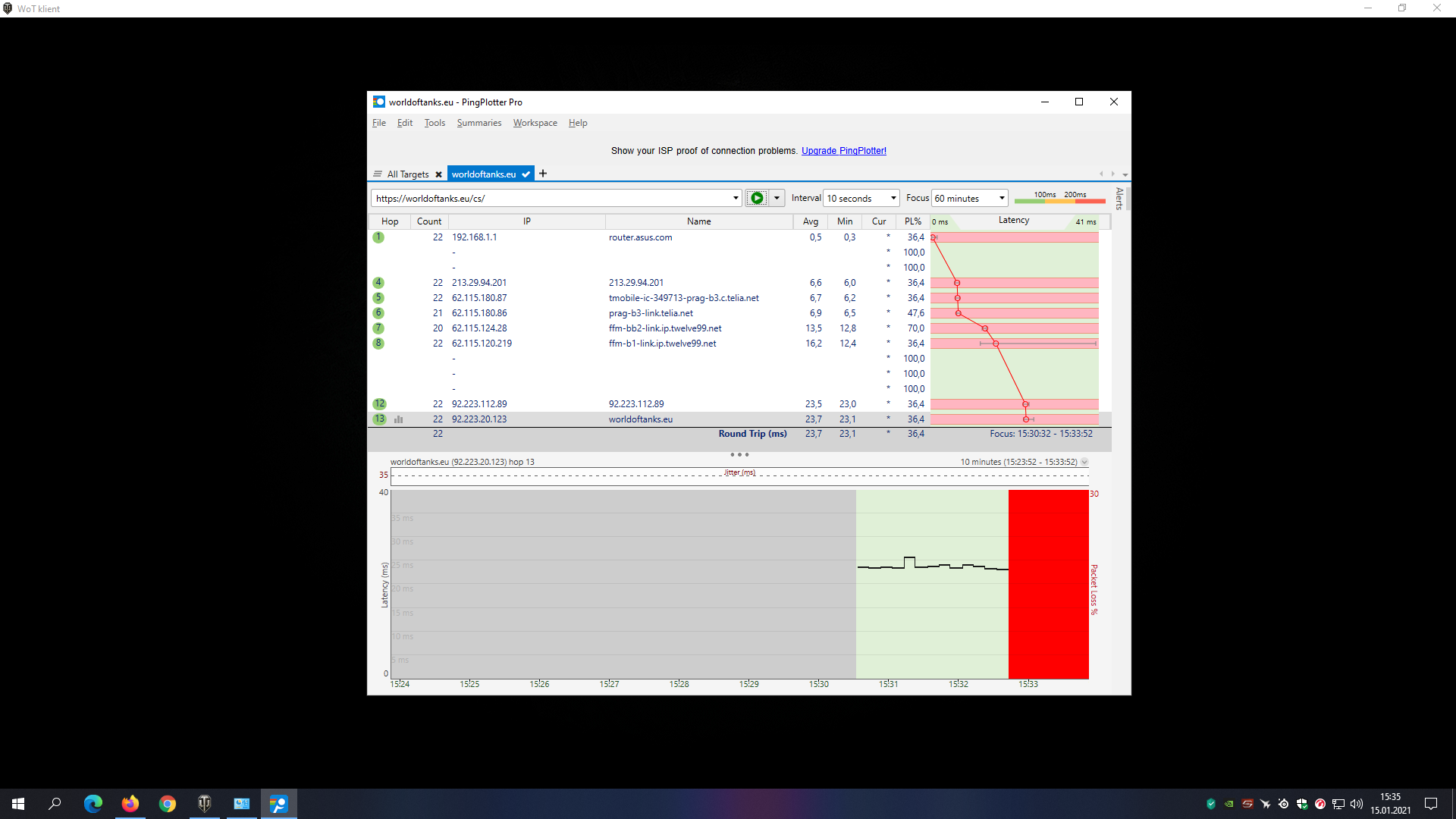Open the Workspace menu
1456x819 pixels.
point(535,123)
